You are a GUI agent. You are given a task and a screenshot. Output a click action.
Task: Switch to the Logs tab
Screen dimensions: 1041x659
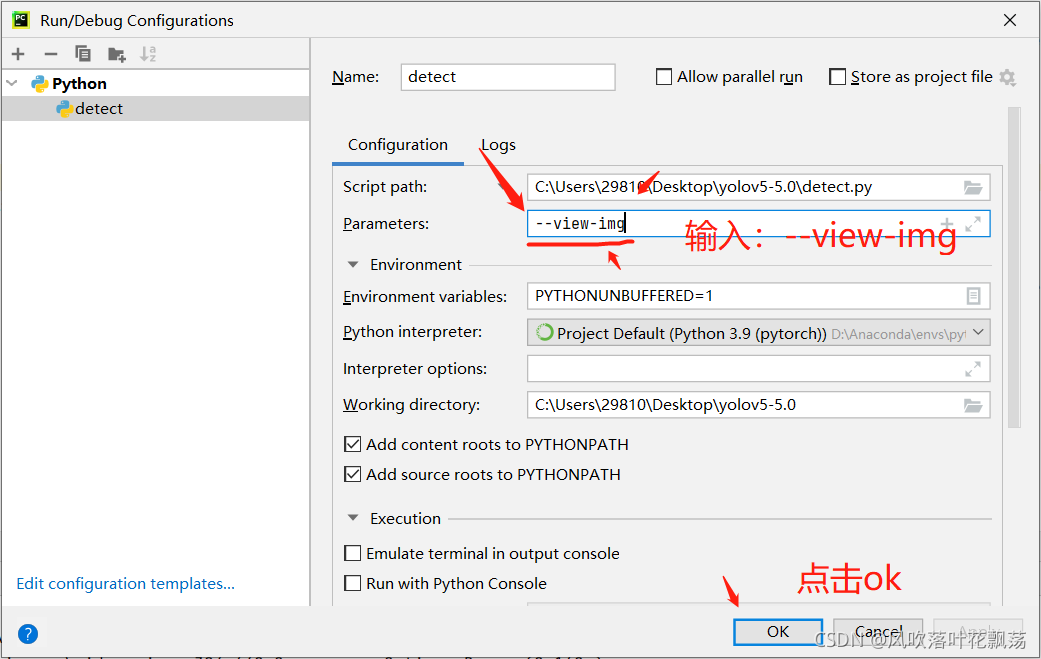pyautogui.click(x=498, y=145)
